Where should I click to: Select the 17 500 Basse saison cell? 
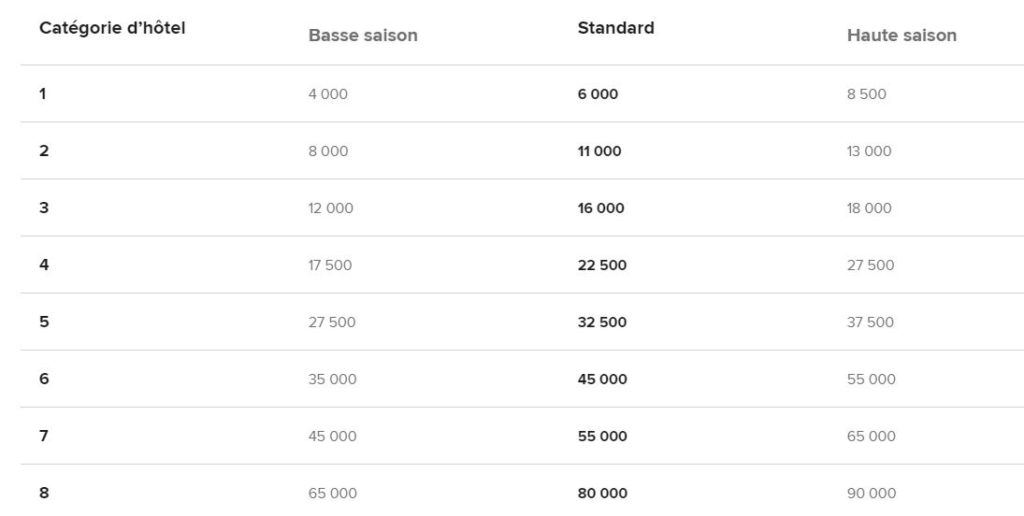[x=330, y=265]
